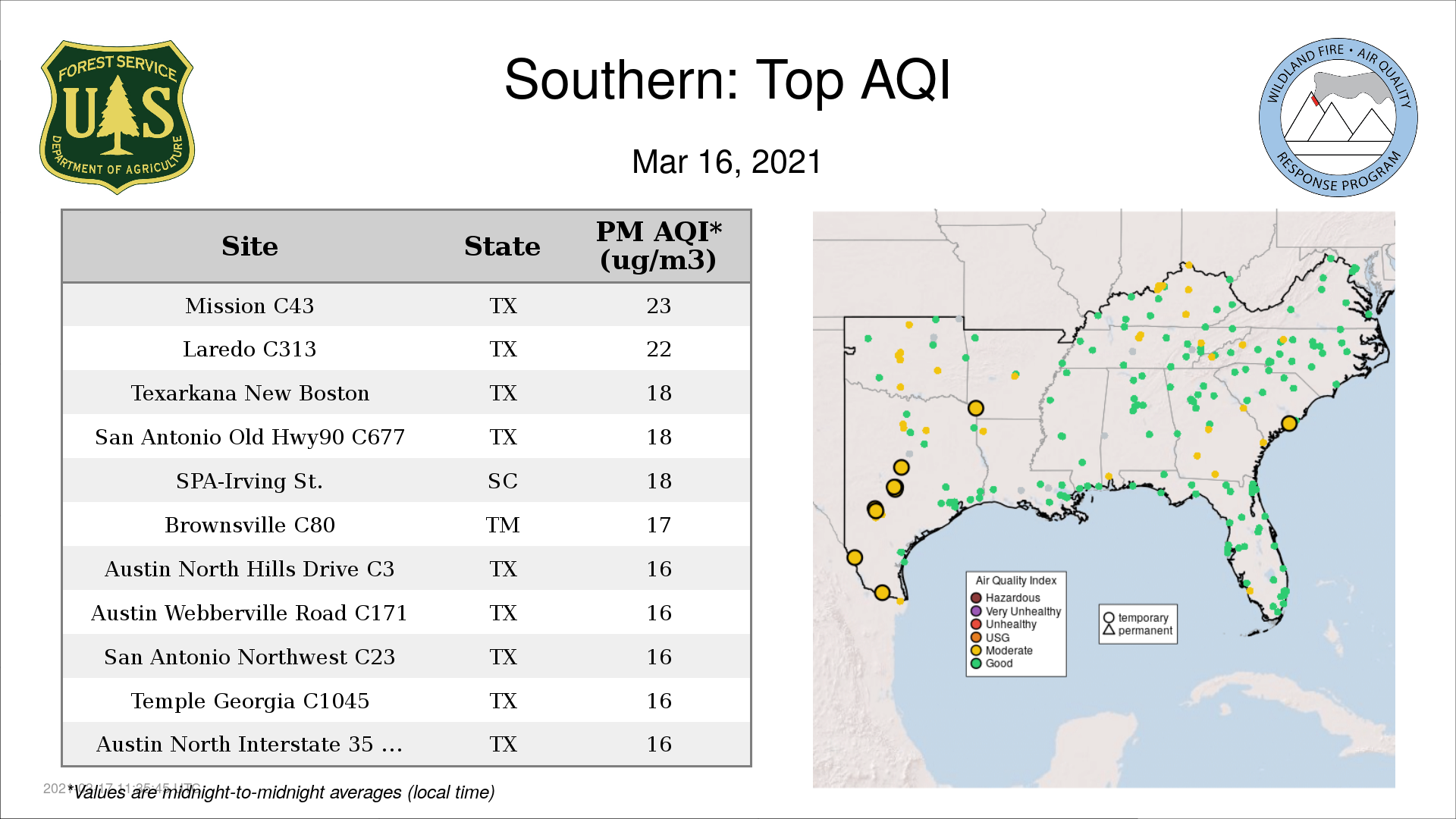Click the 'TM' state cell for Brownsville C80
This screenshot has height=819, width=1456.
coord(503,525)
